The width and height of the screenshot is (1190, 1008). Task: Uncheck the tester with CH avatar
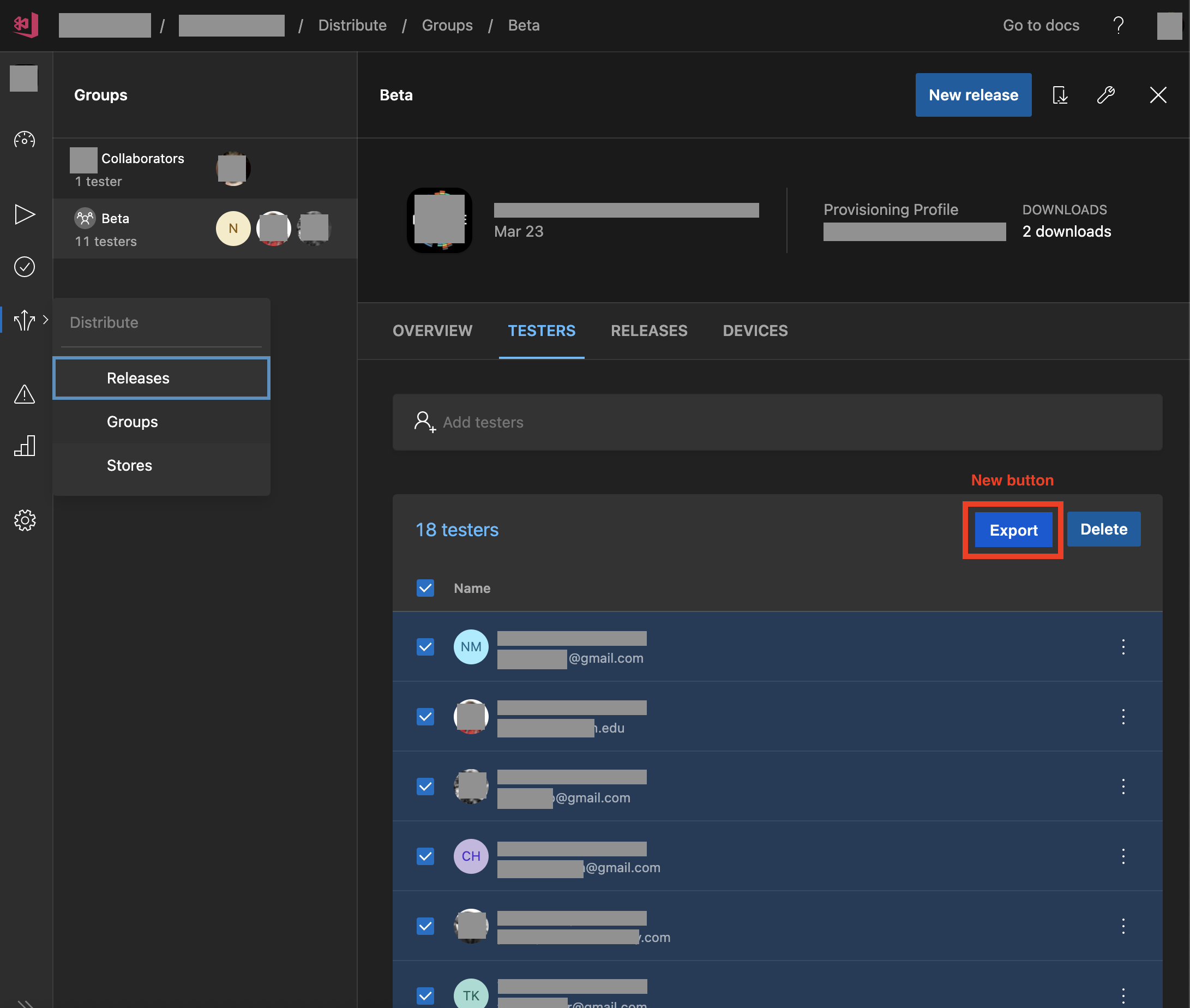[x=425, y=856]
